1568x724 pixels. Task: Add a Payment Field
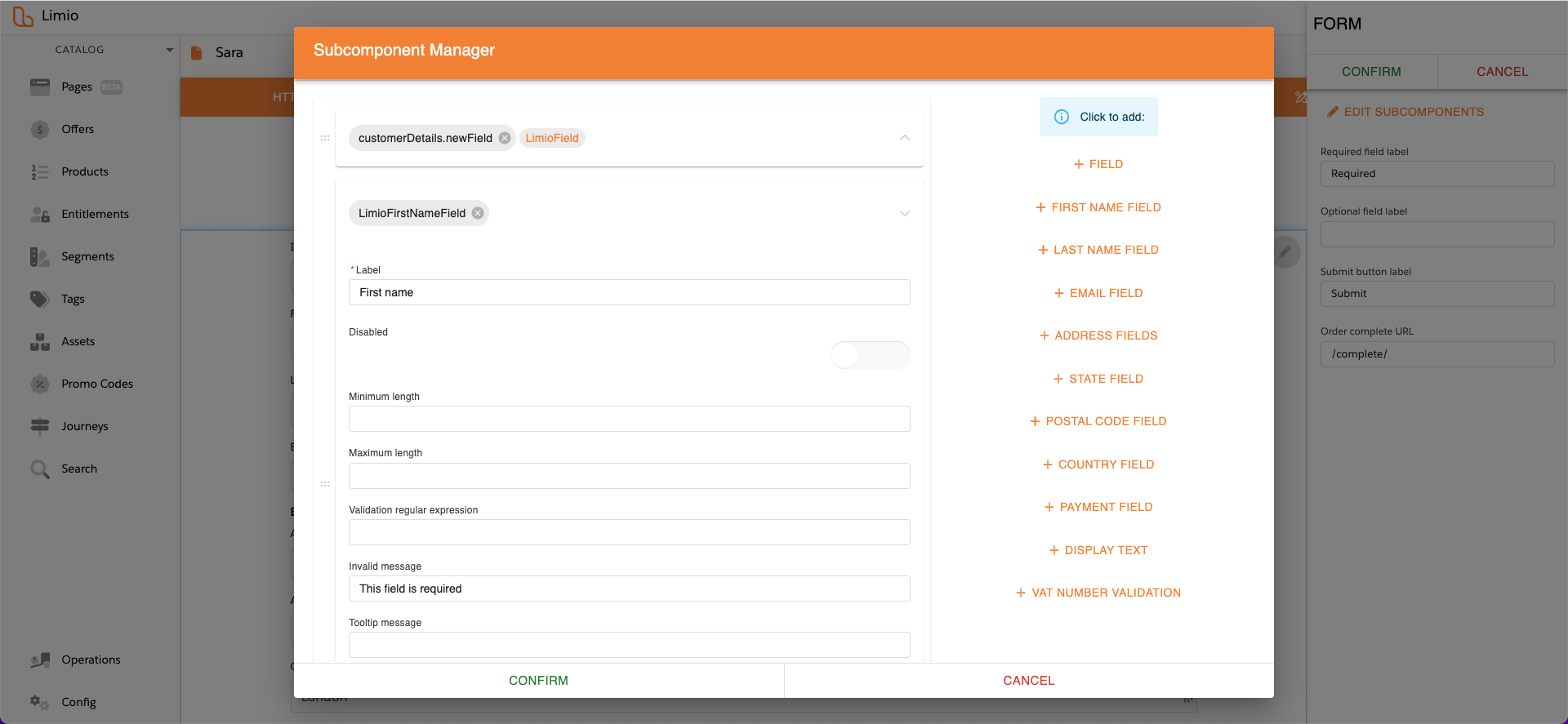coord(1098,507)
